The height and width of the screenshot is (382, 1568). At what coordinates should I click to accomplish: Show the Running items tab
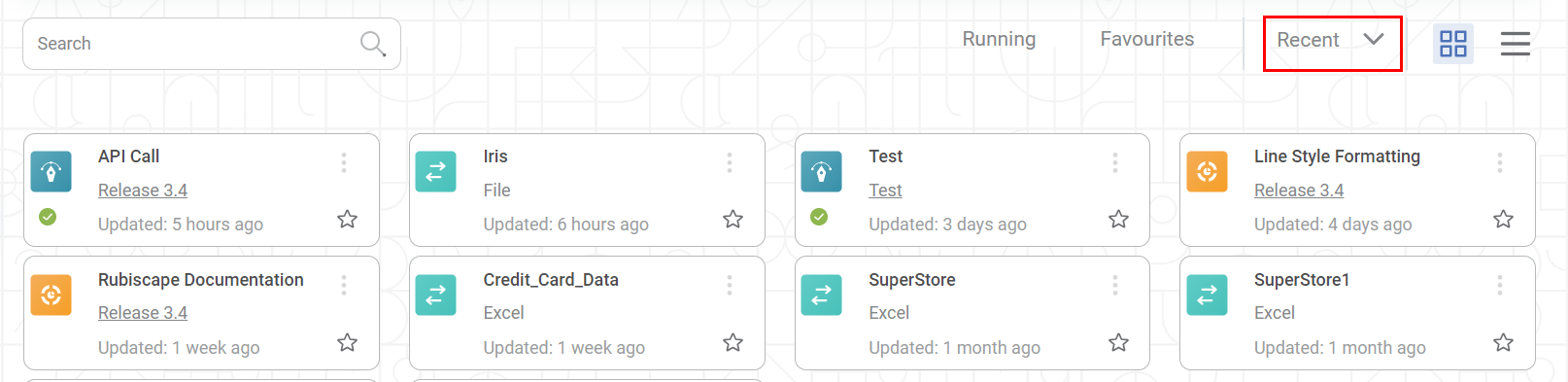point(999,39)
